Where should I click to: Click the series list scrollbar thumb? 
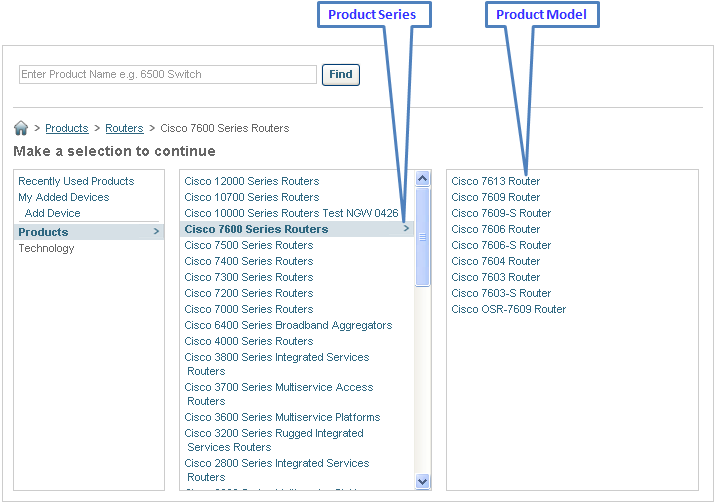[x=422, y=237]
